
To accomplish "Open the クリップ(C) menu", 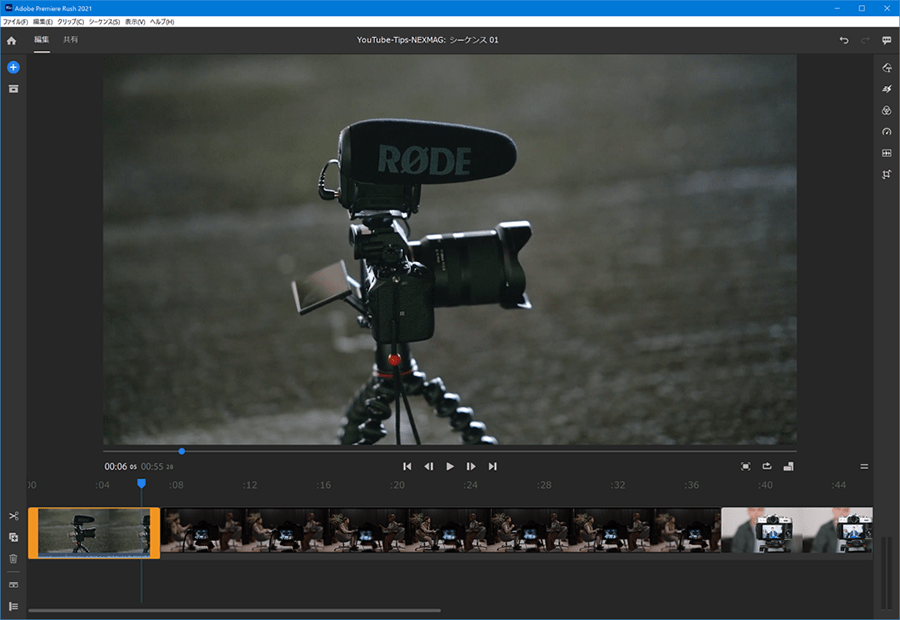I will pyautogui.click(x=71, y=22).
